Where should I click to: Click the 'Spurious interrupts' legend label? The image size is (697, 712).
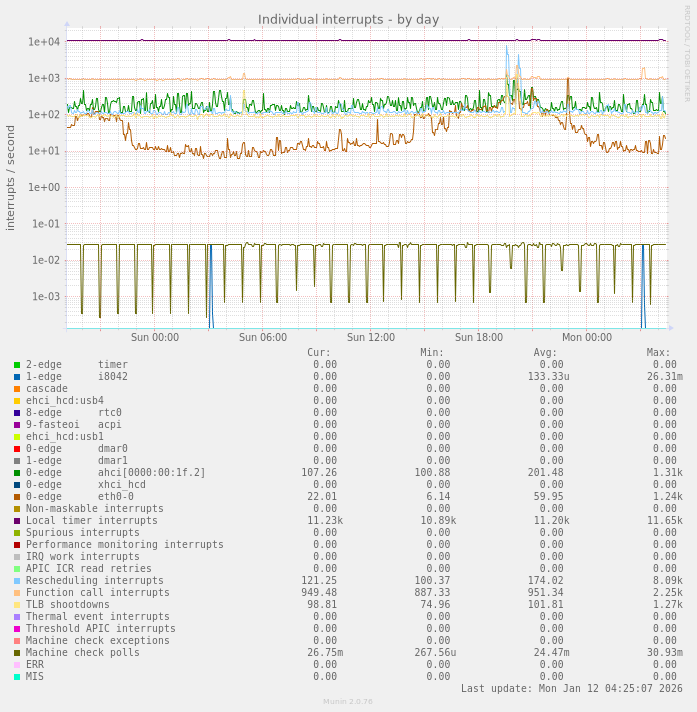(83, 533)
